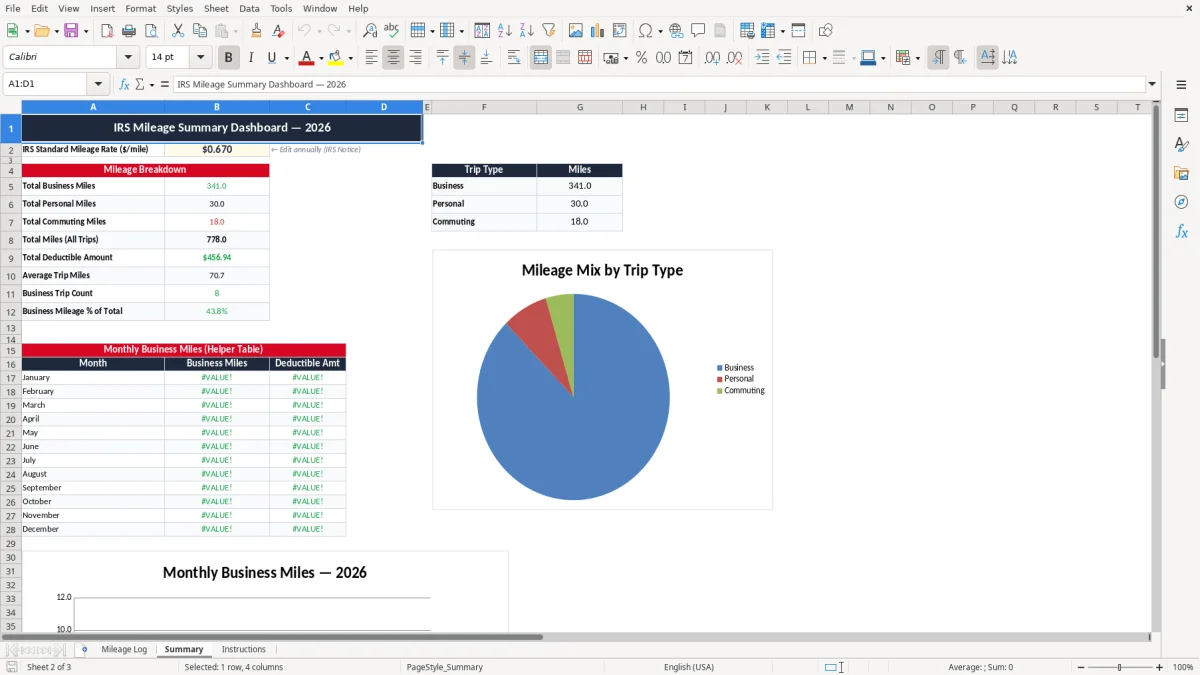Image resolution: width=1200 pixels, height=675 pixels.
Task: Click zoom-out minus button
Action: (x=1079, y=667)
